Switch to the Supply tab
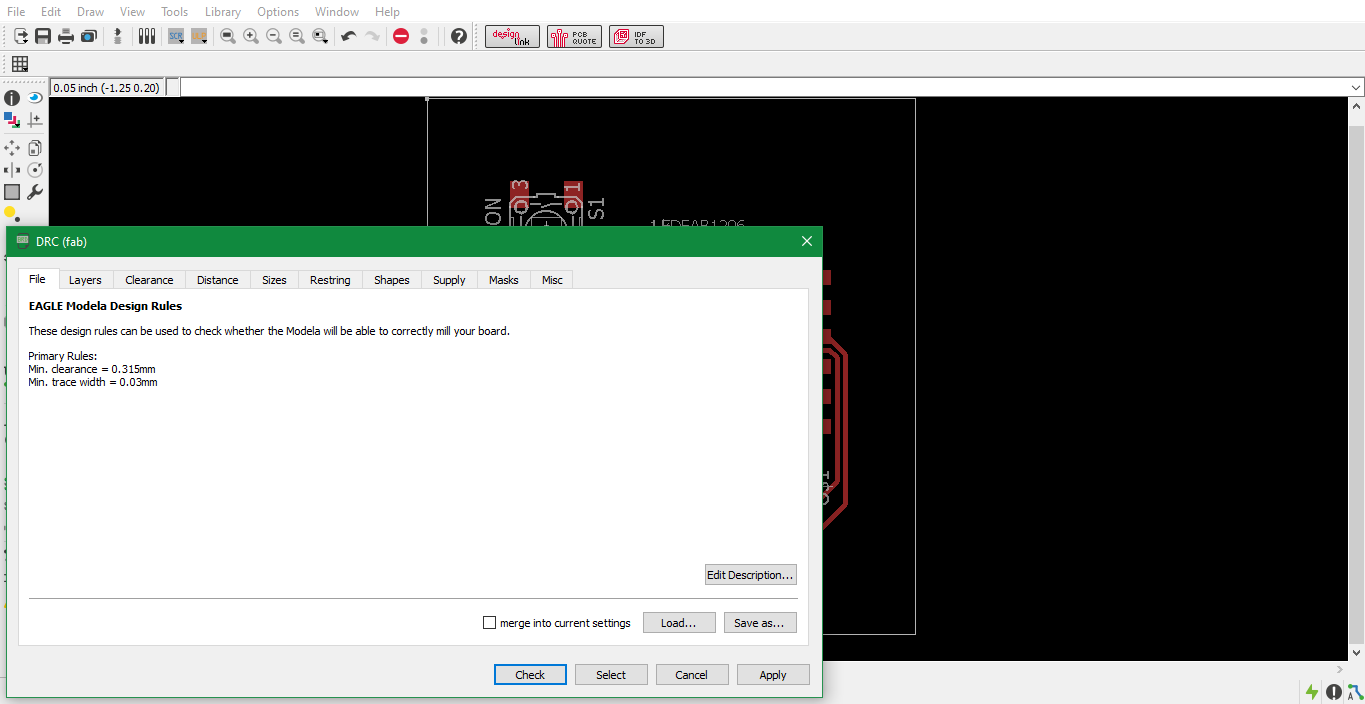 449,280
